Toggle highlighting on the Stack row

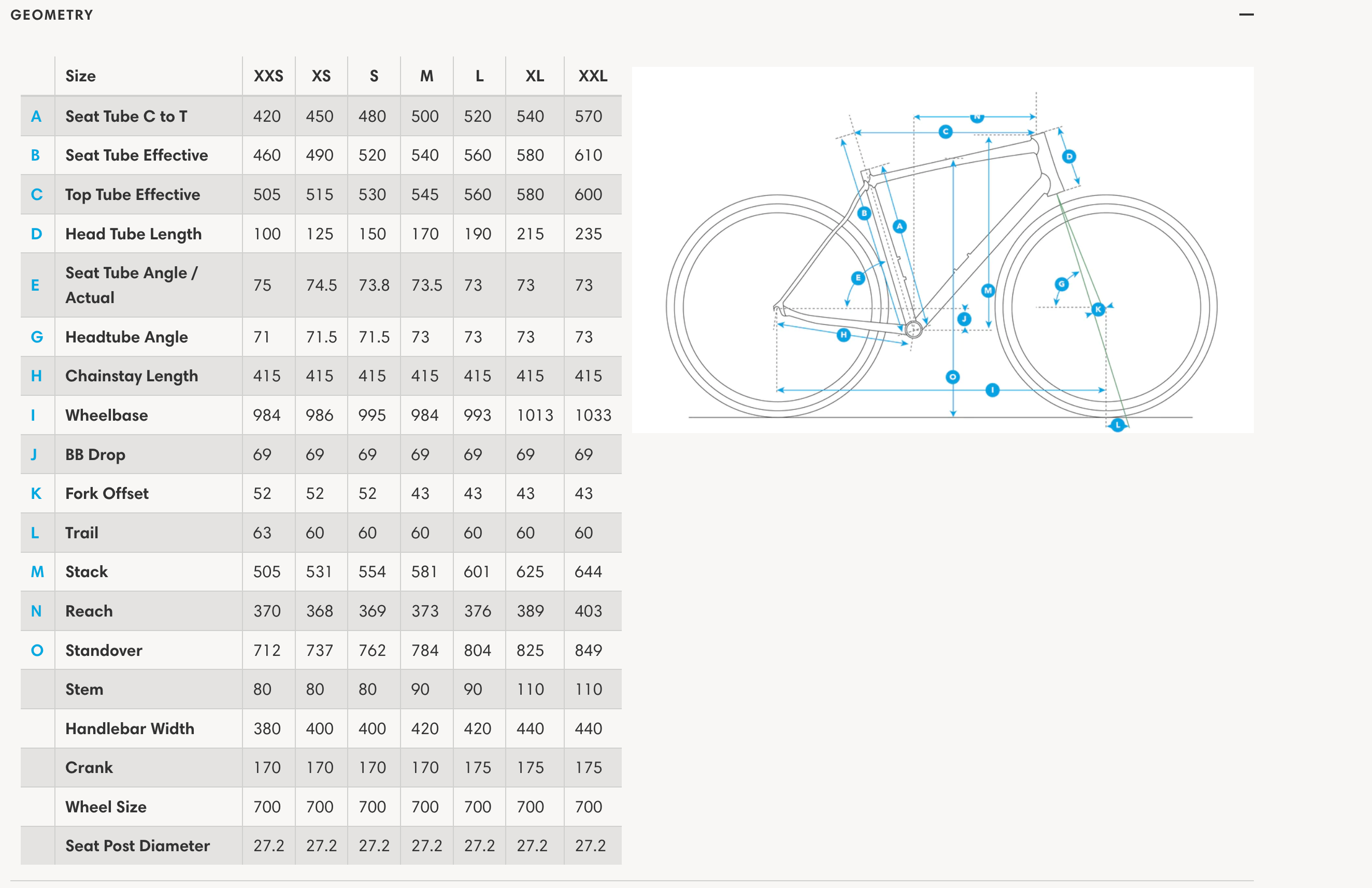[87, 571]
